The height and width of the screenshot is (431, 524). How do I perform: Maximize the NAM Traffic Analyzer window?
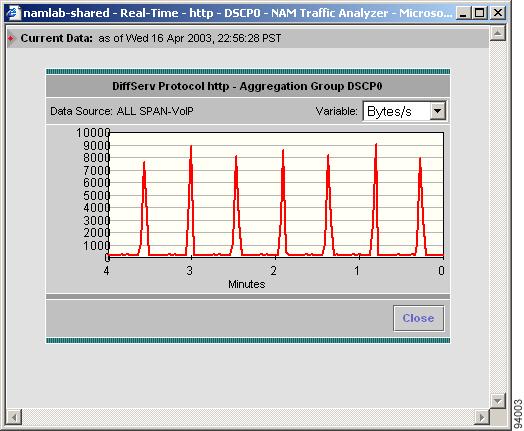480,13
